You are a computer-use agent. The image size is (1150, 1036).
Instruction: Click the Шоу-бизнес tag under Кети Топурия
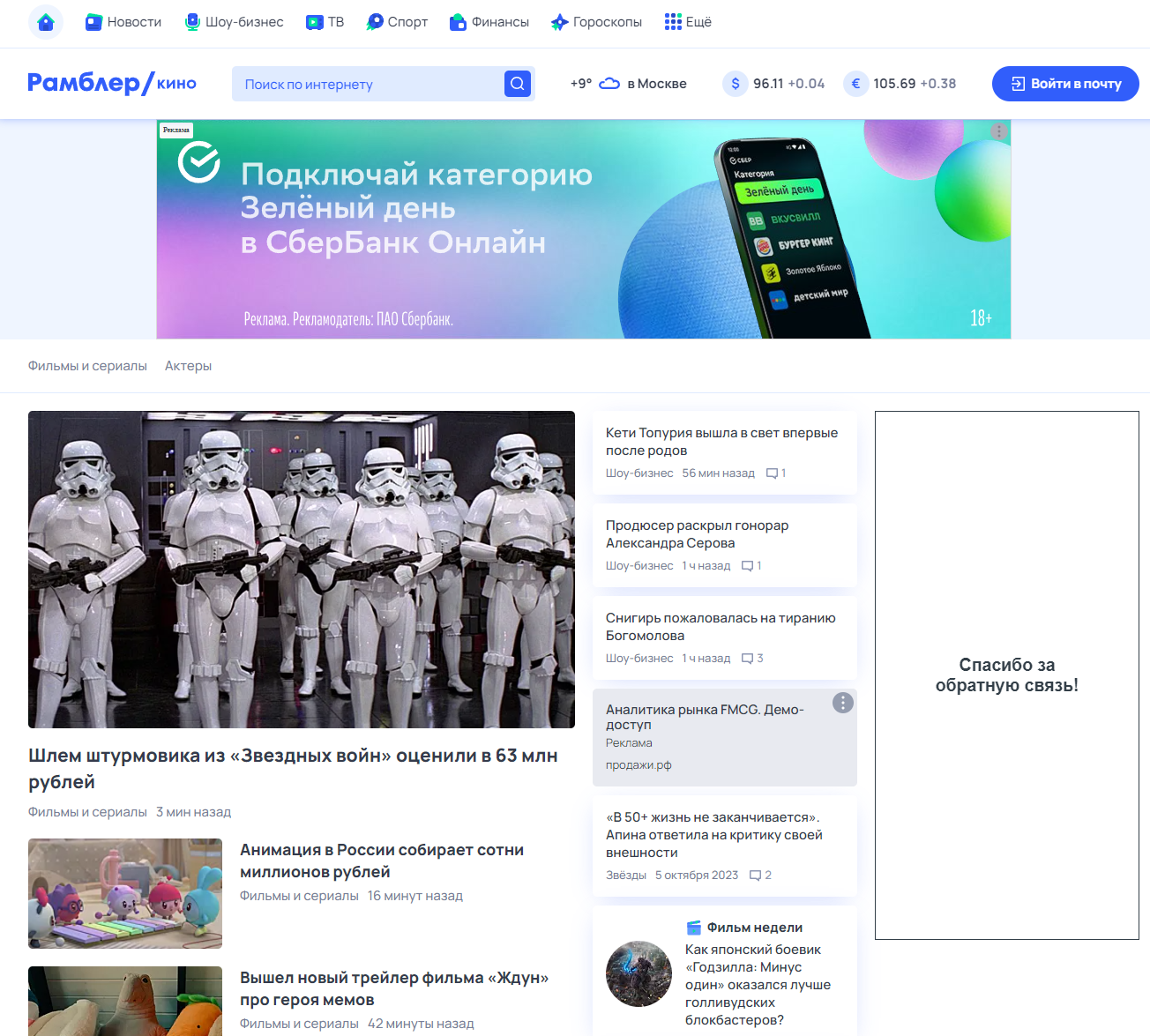click(639, 473)
